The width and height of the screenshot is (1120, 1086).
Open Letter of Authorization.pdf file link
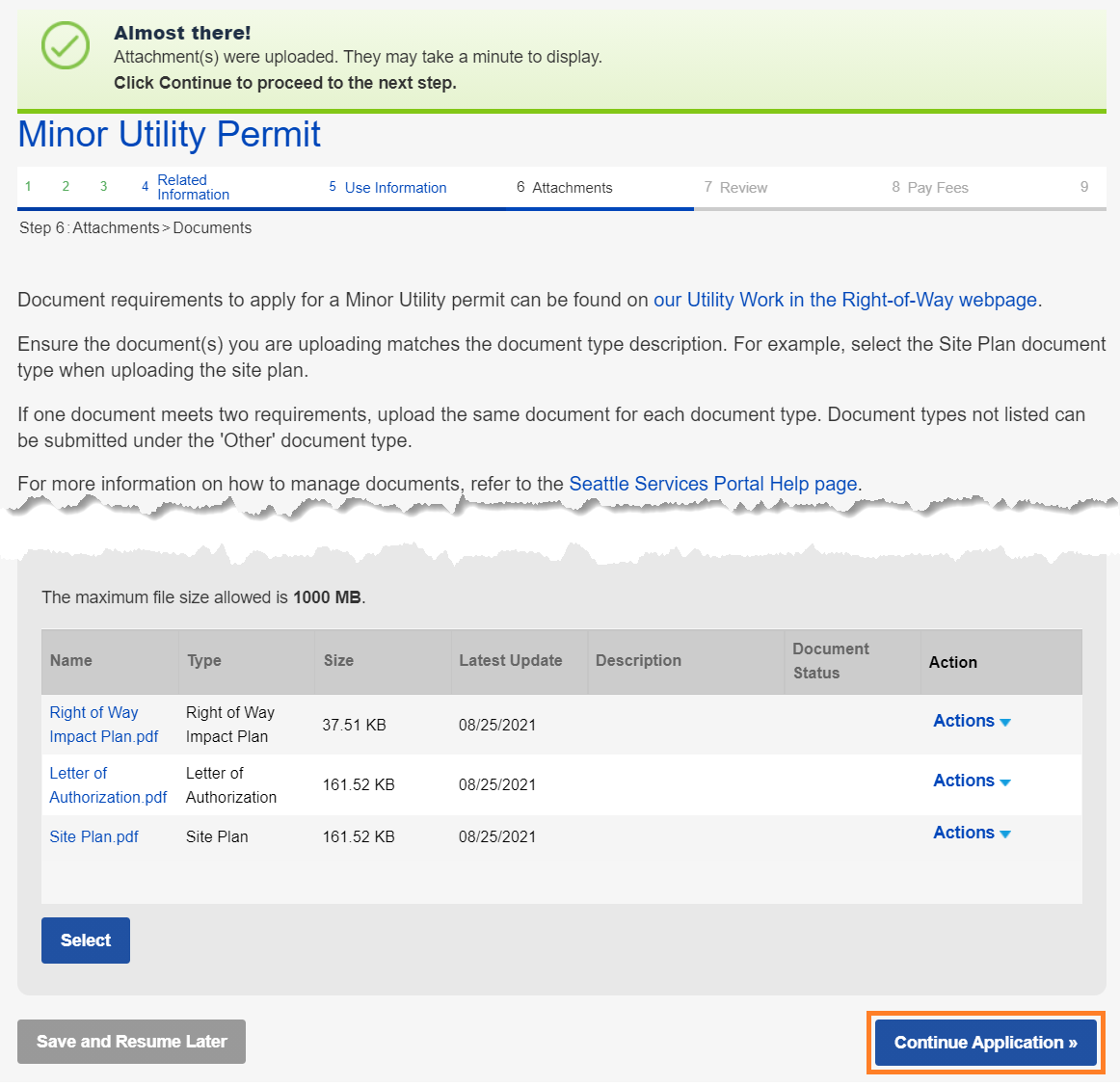[107, 785]
